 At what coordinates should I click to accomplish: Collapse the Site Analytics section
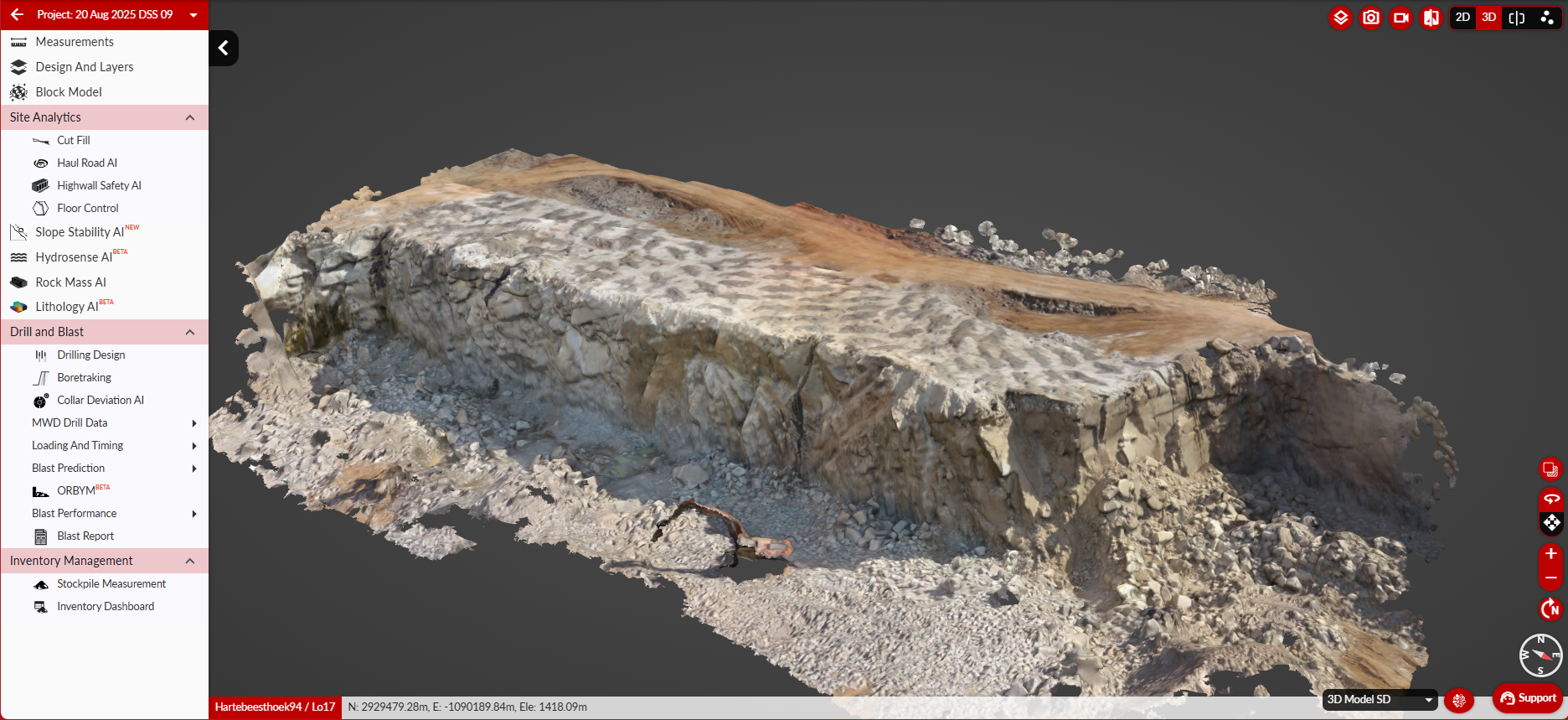coord(190,117)
